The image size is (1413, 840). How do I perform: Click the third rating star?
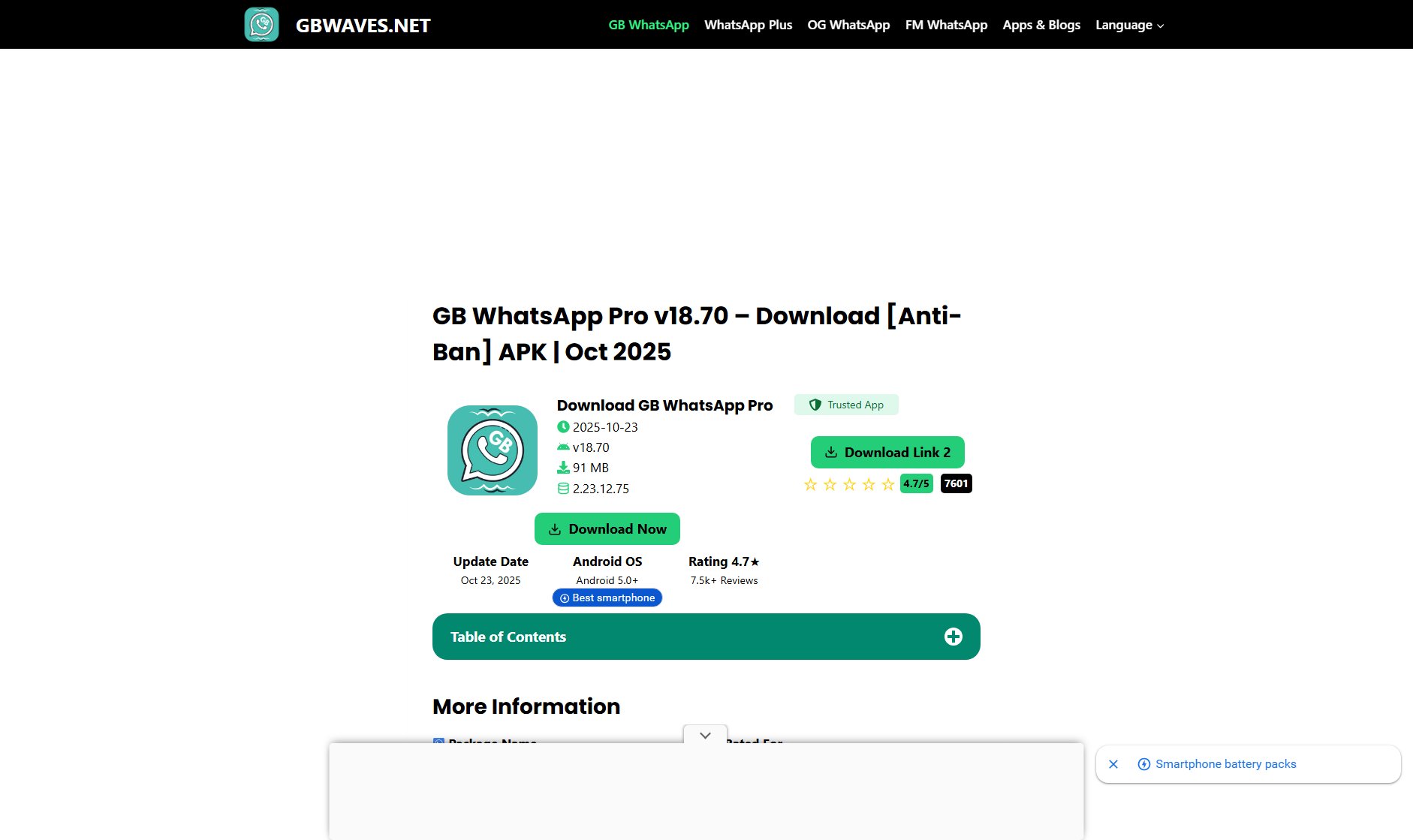click(x=849, y=484)
